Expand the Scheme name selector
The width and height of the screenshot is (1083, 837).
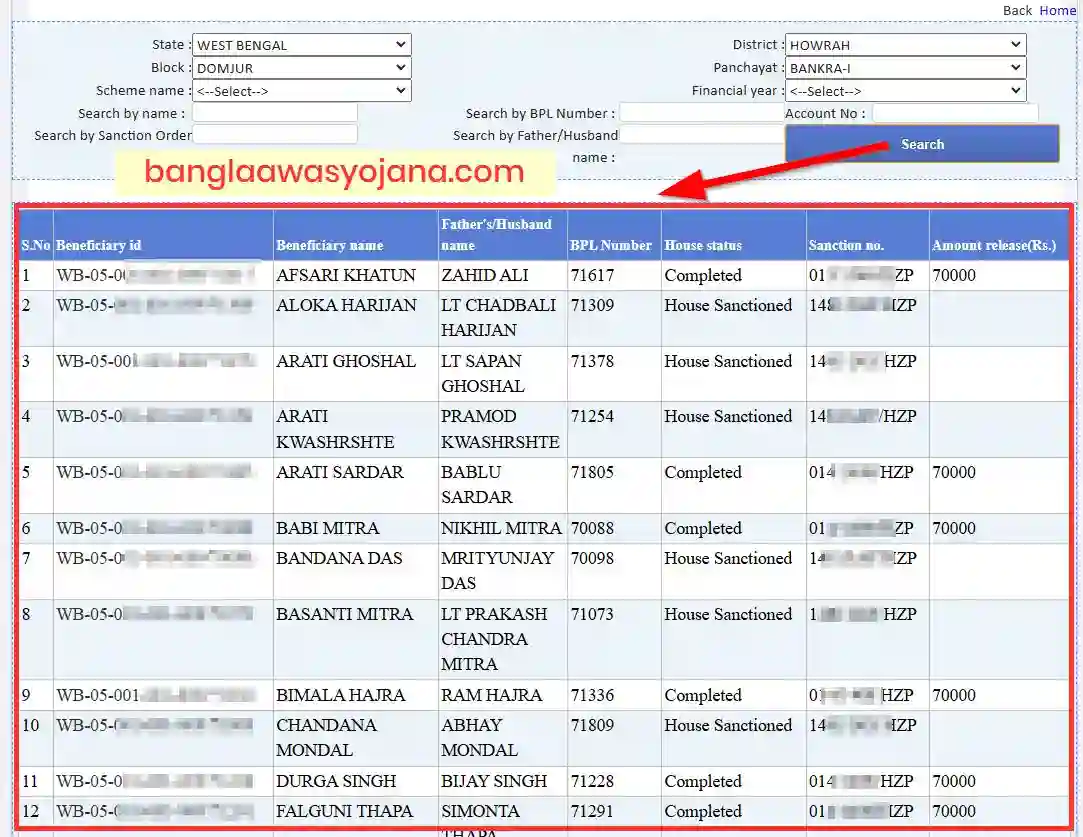301,90
